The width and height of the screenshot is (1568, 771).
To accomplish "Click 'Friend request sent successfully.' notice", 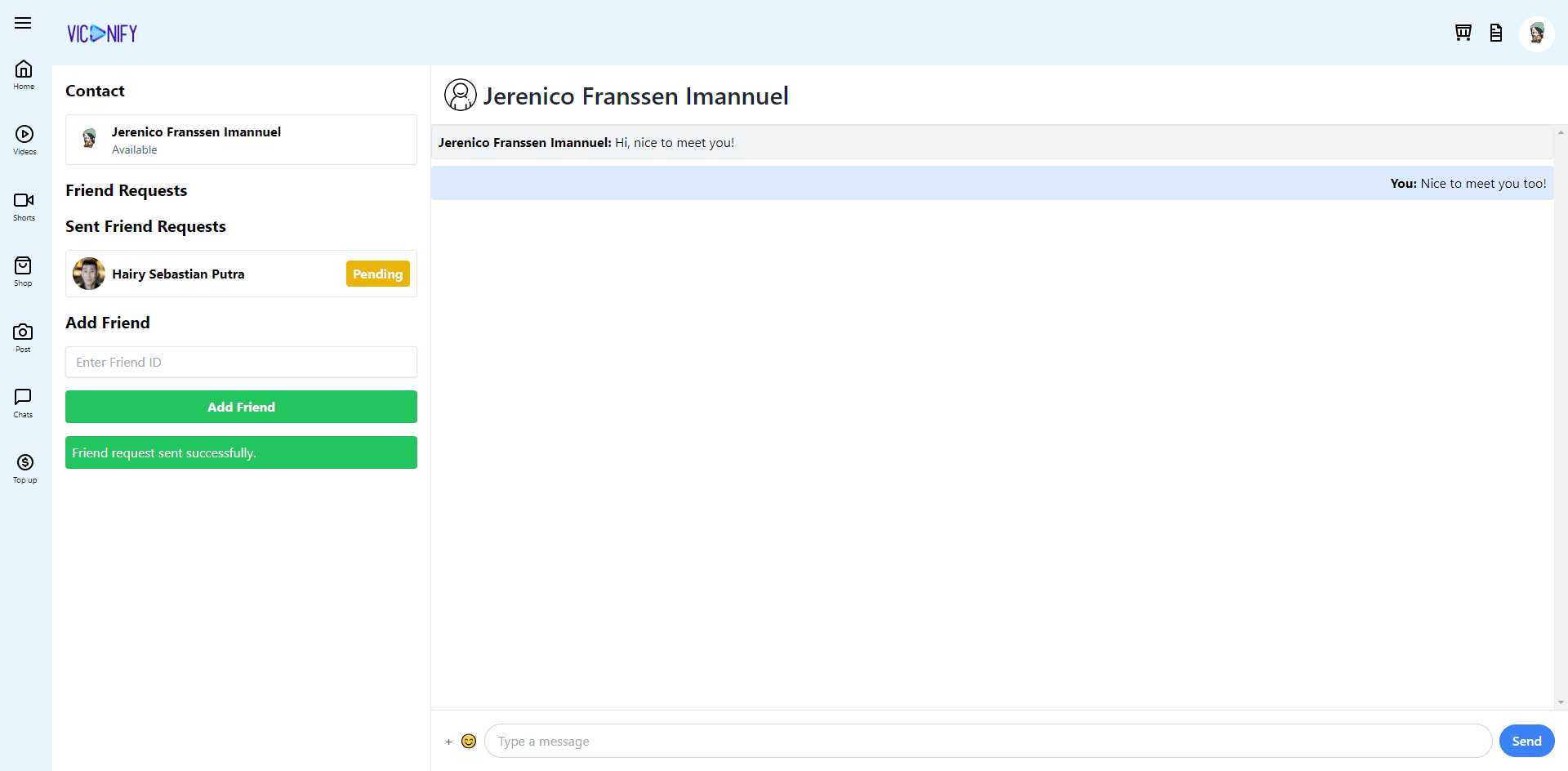I will (241, 452).
